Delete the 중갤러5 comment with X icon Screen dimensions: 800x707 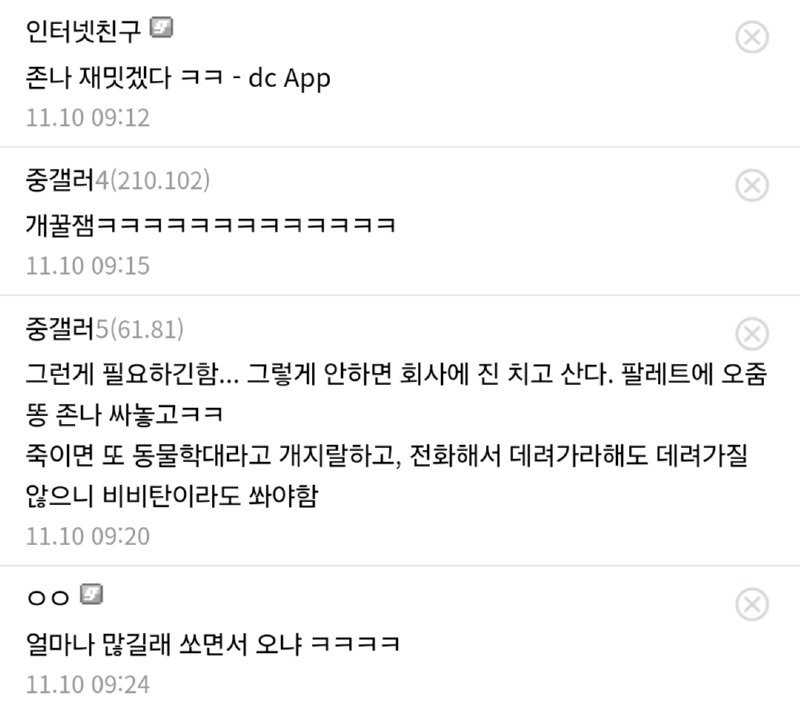point(752,334)
